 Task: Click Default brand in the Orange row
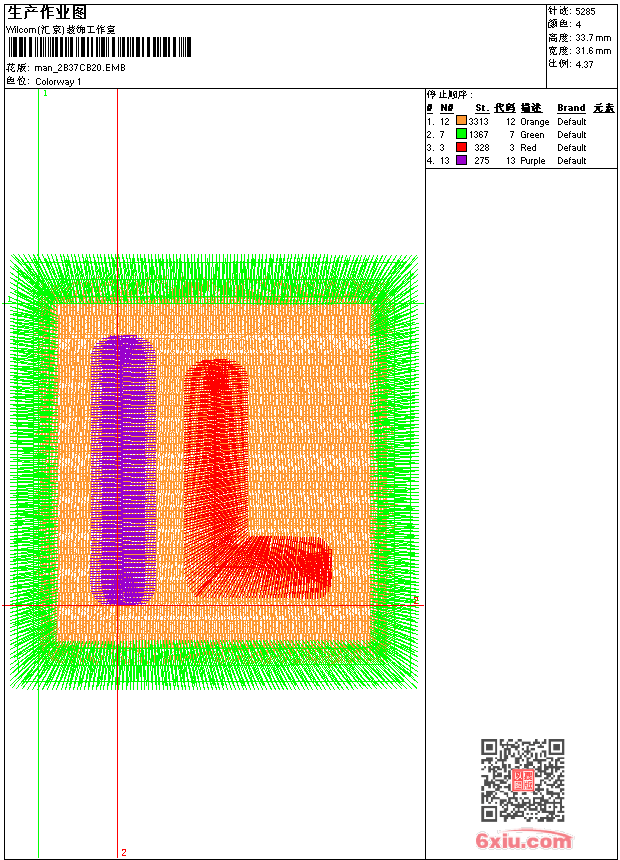pos(572,121)
